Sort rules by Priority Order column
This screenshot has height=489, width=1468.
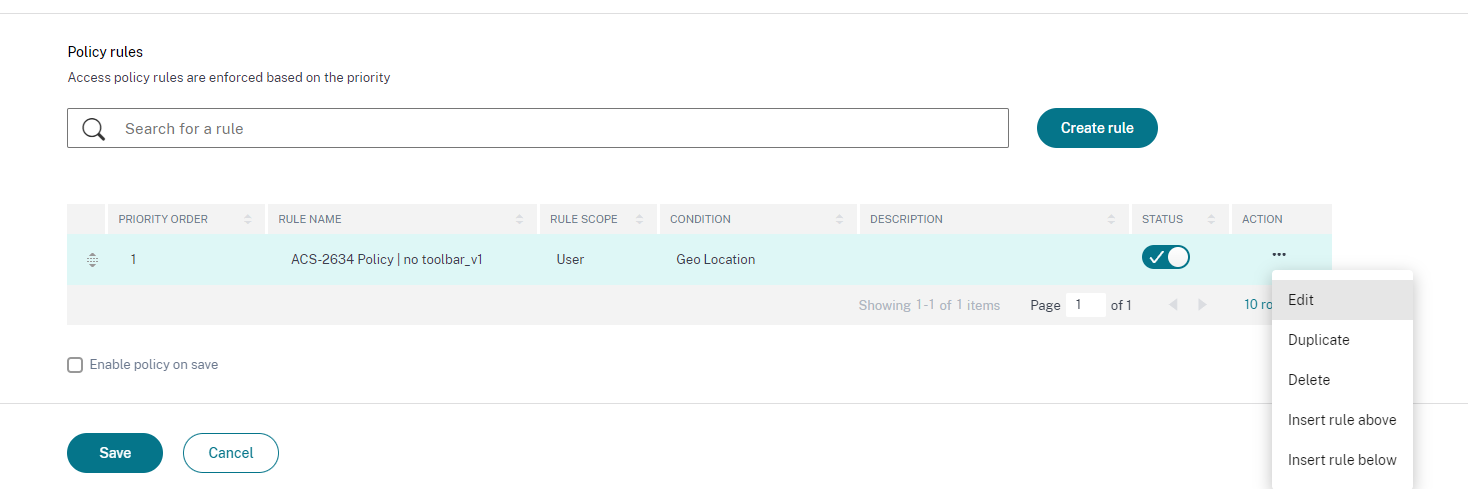point(248,219)
